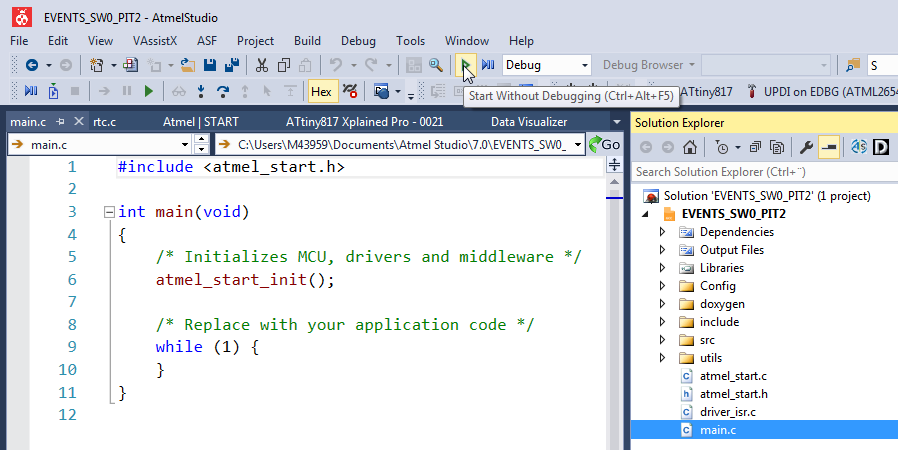Switch to the Atmel | START tab

[200, 122]
